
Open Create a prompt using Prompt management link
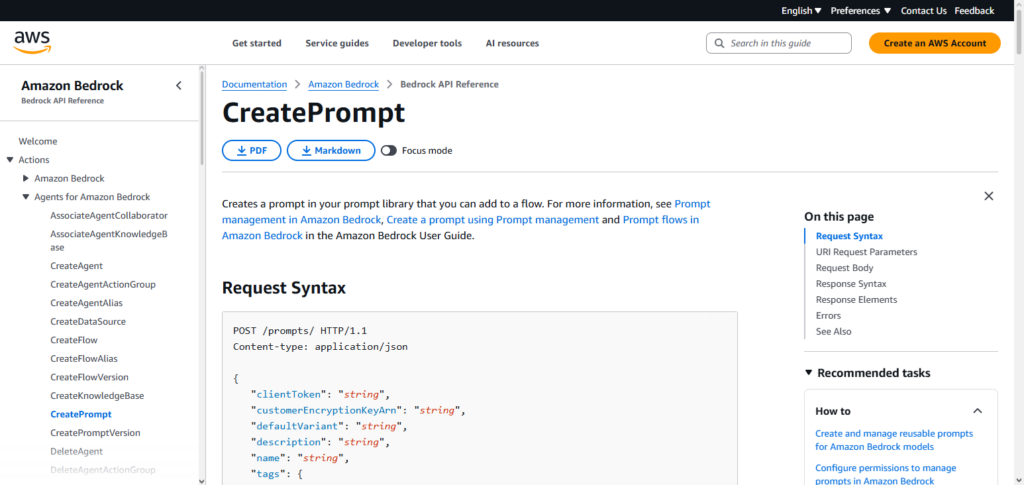[x=492, y=219]
